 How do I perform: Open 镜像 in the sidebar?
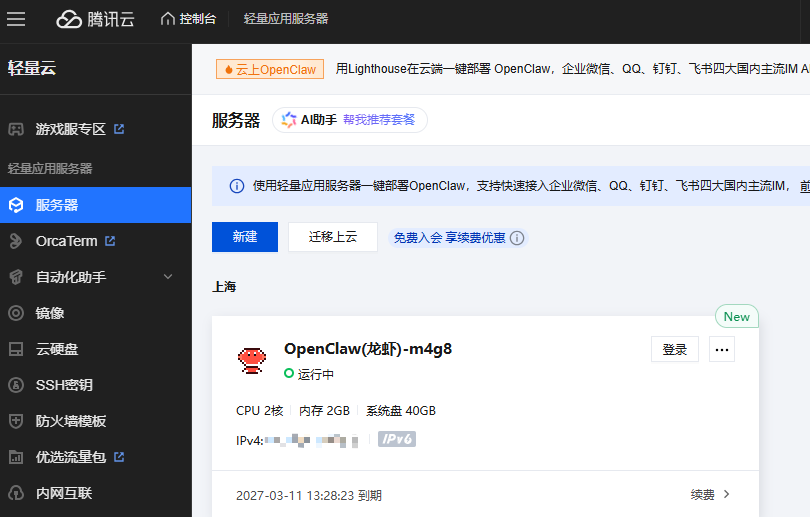coord(50,313)
